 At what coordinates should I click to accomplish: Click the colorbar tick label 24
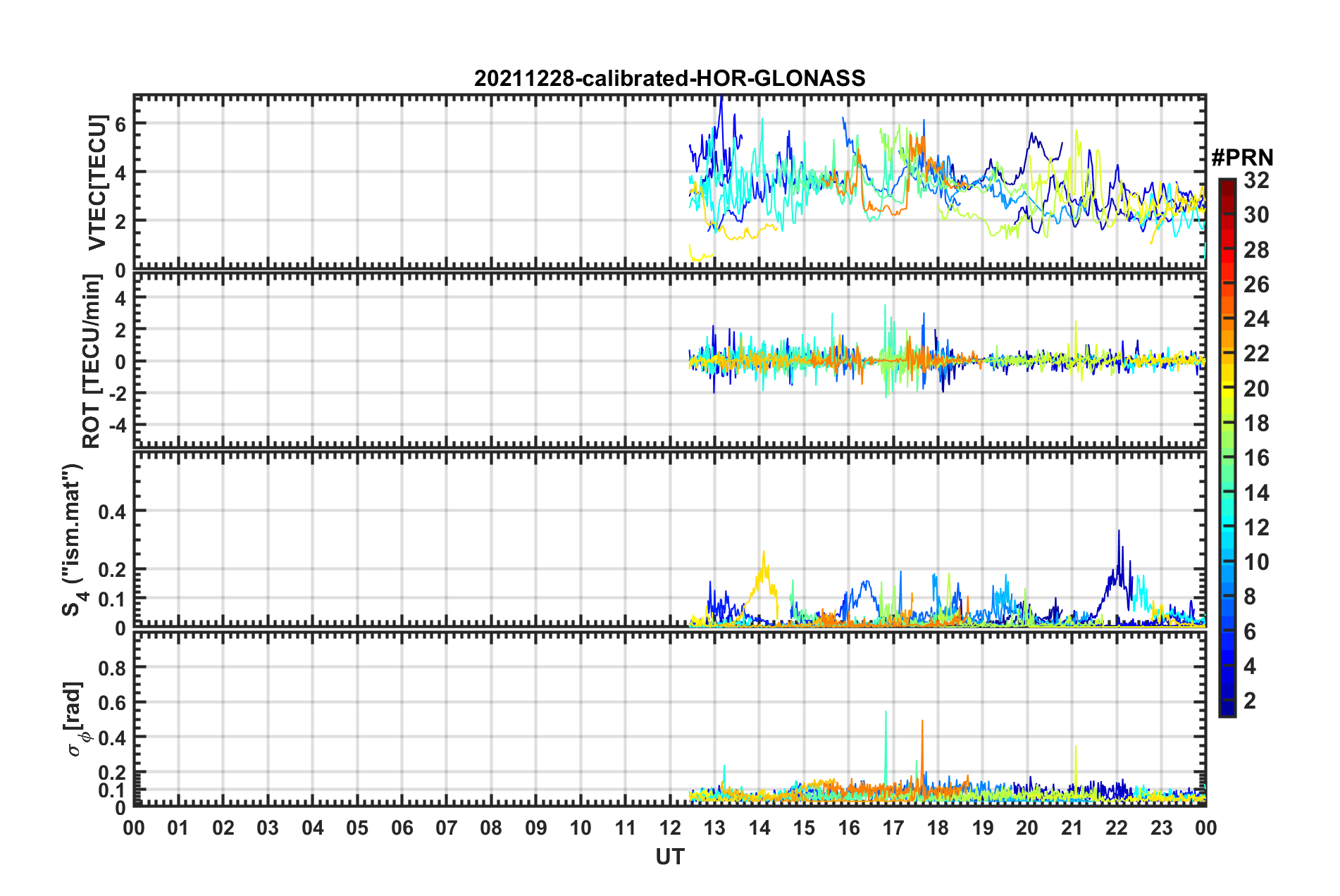1256,319
